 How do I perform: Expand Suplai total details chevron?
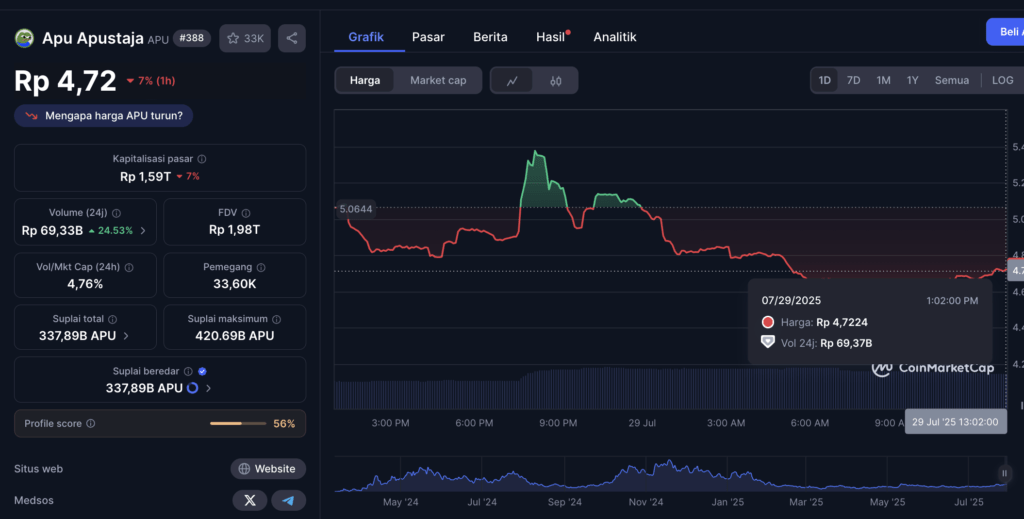126,336
